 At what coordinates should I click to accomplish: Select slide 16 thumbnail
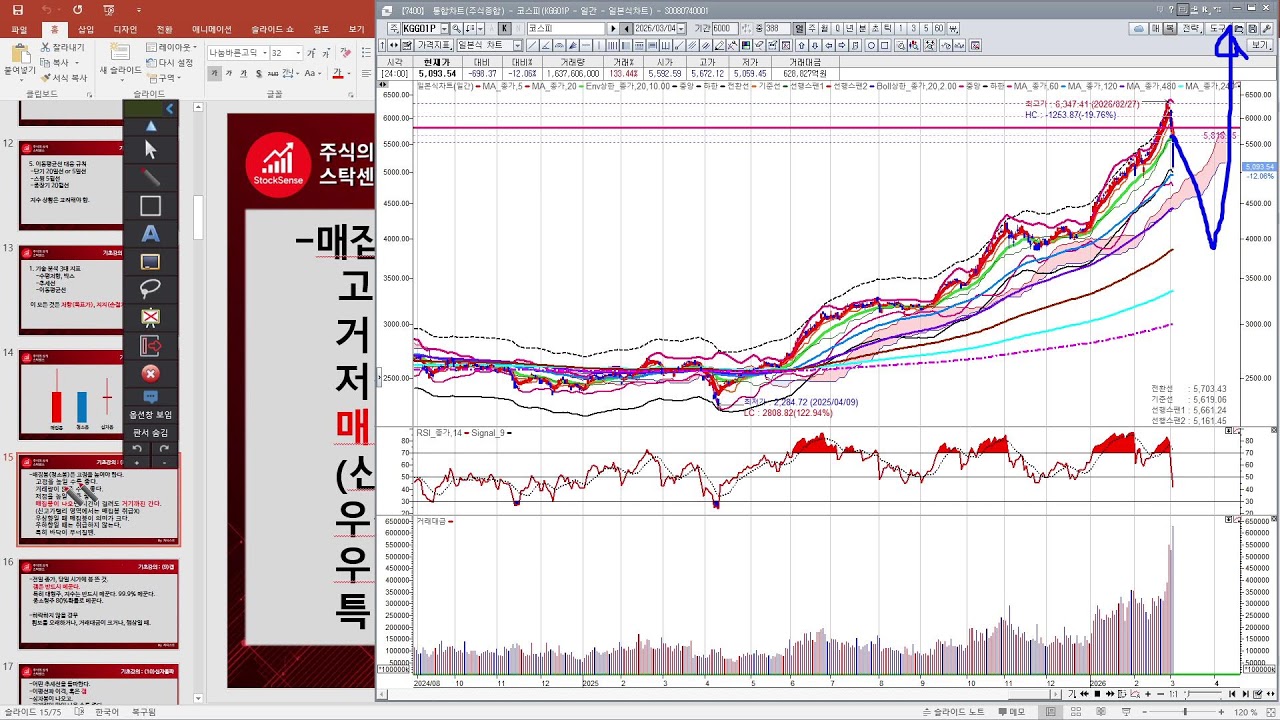tap(99, 603)
